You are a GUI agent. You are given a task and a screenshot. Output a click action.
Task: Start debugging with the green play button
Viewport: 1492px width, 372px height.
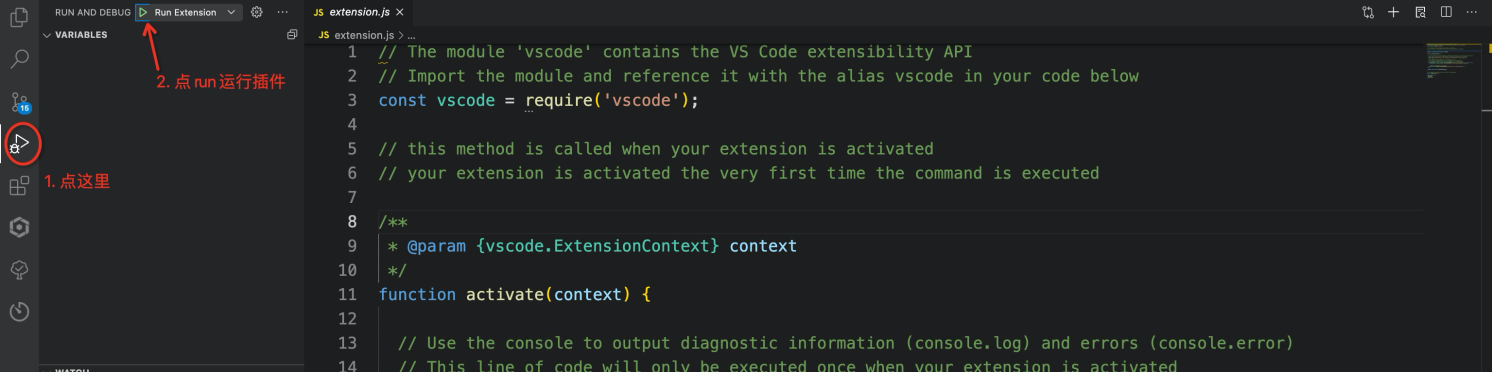coord(144,12)
